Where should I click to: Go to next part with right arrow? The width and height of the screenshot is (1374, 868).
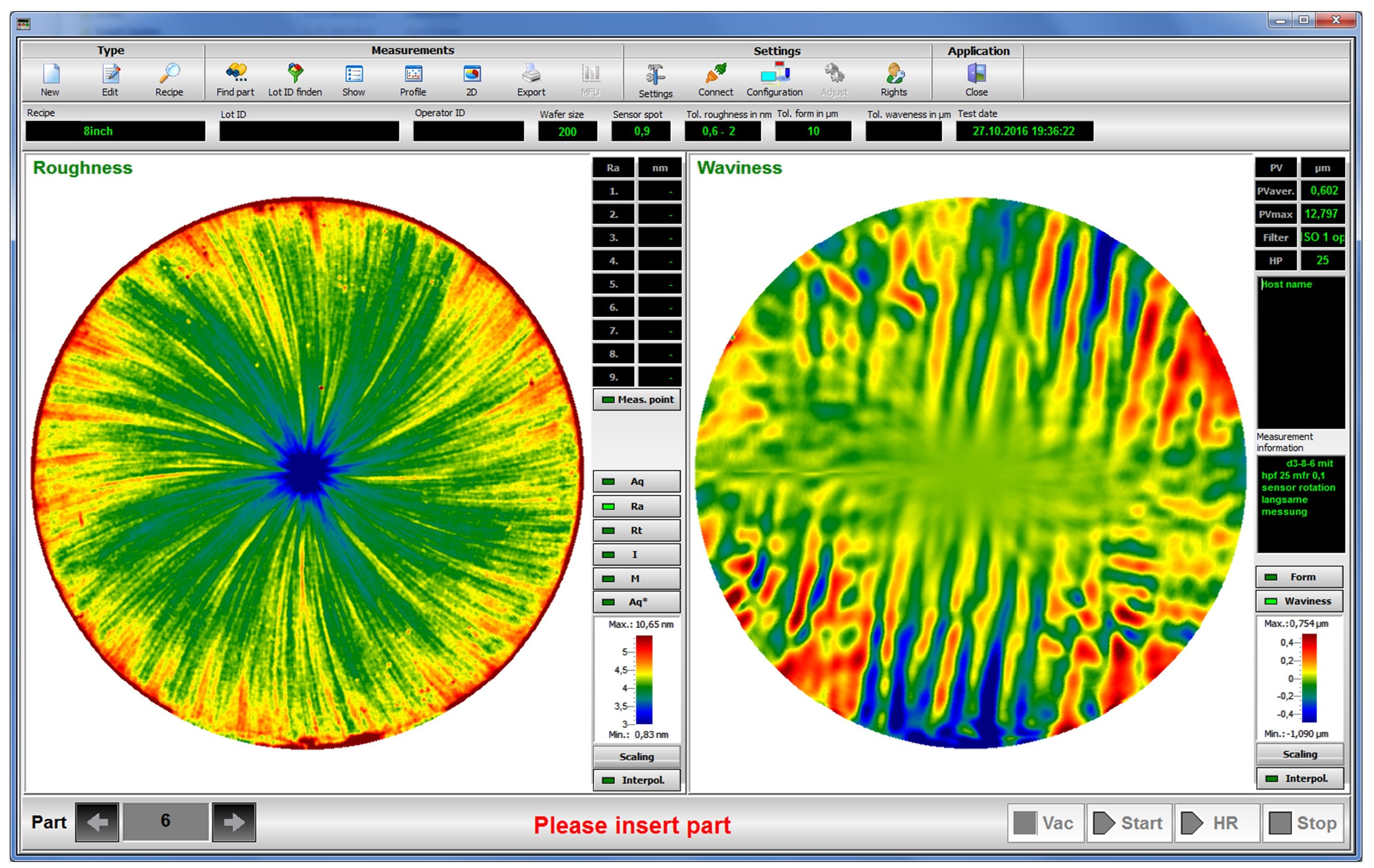coord(233,822)
